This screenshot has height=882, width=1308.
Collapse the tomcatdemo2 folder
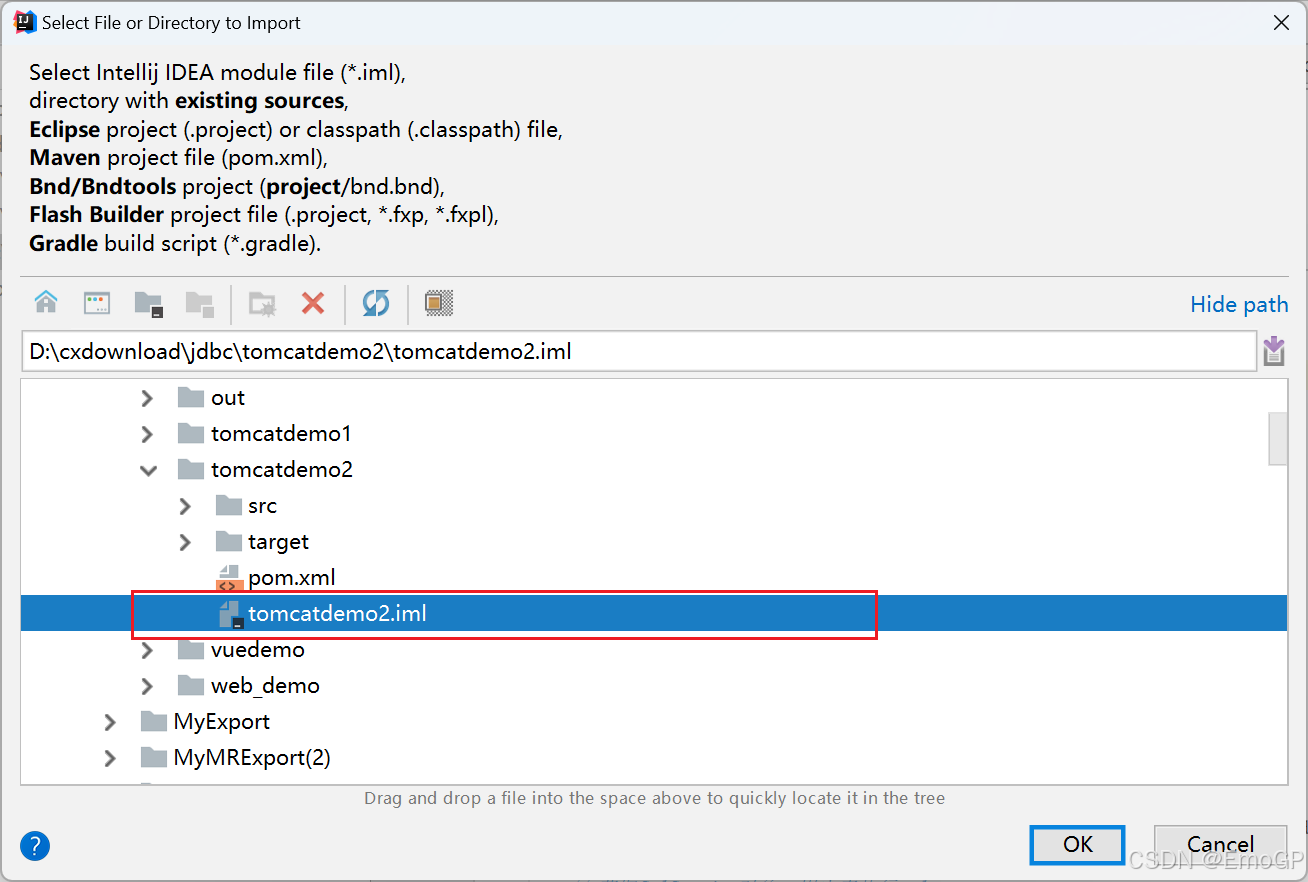click(x=147, y=470)
